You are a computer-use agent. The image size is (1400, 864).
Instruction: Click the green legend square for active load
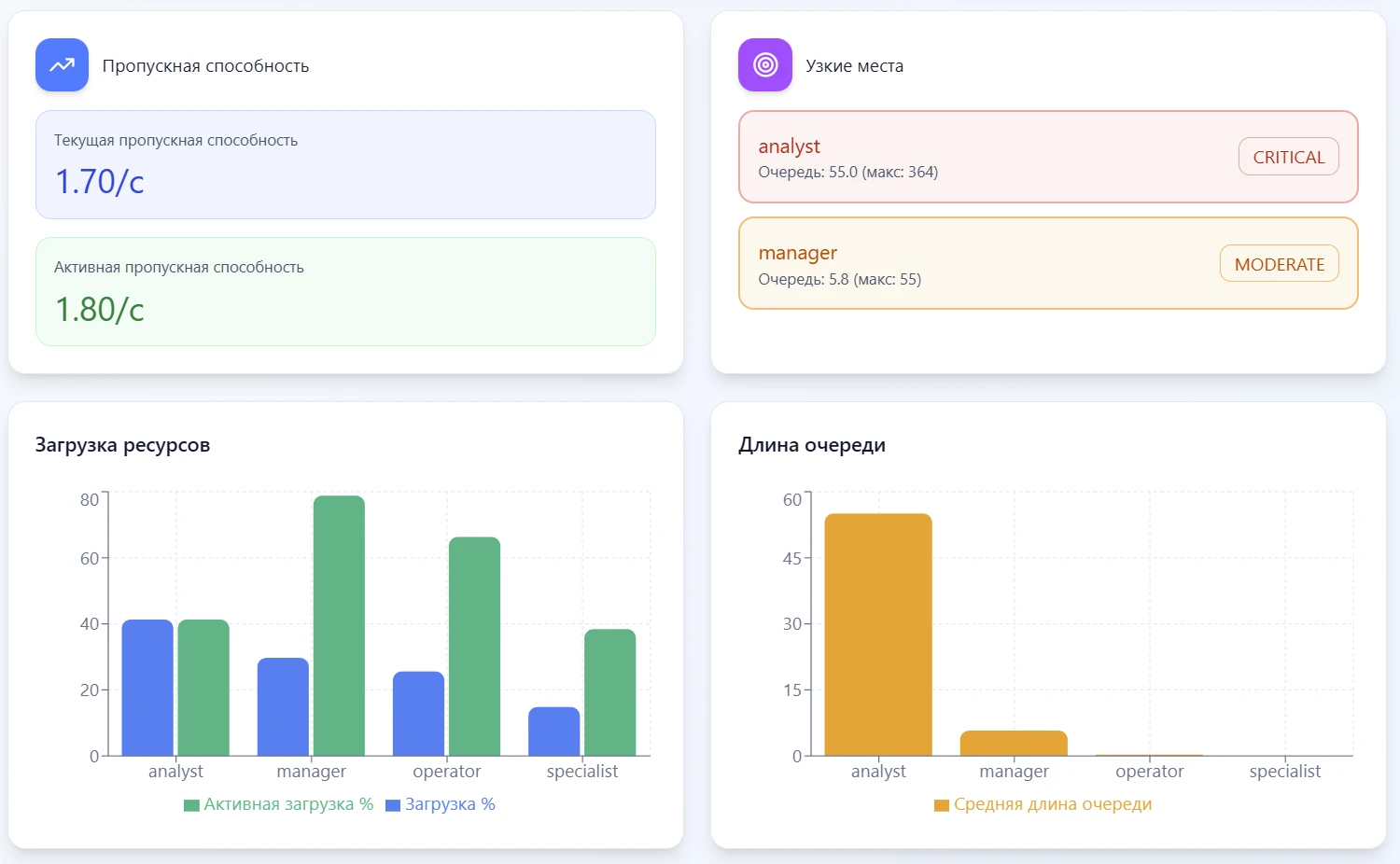click(x=191, y=805)
